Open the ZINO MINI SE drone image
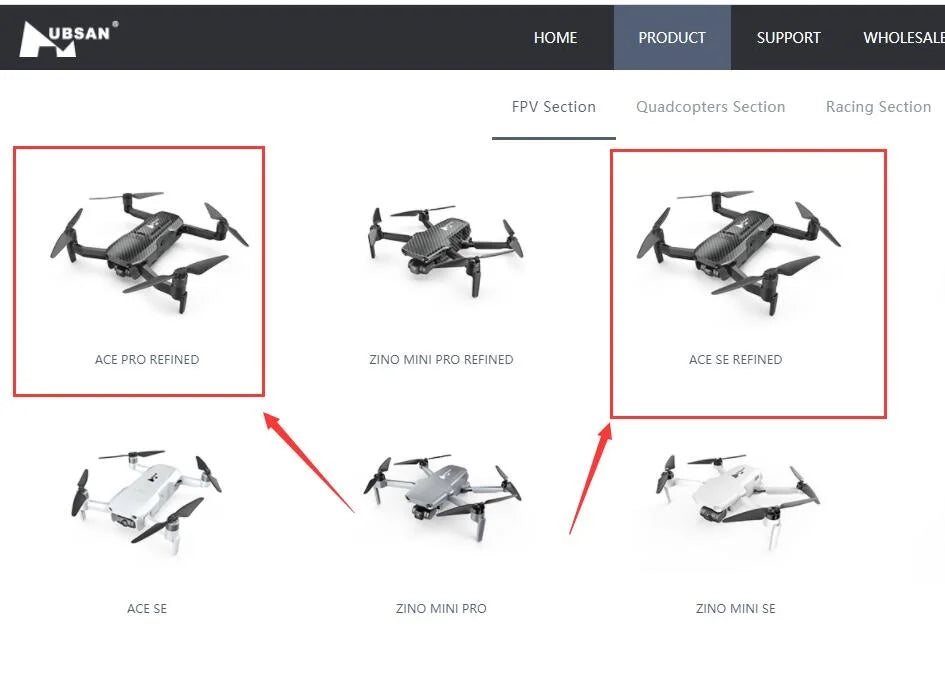Viewport: 945px width, 693px height. (x=738, y=501)
